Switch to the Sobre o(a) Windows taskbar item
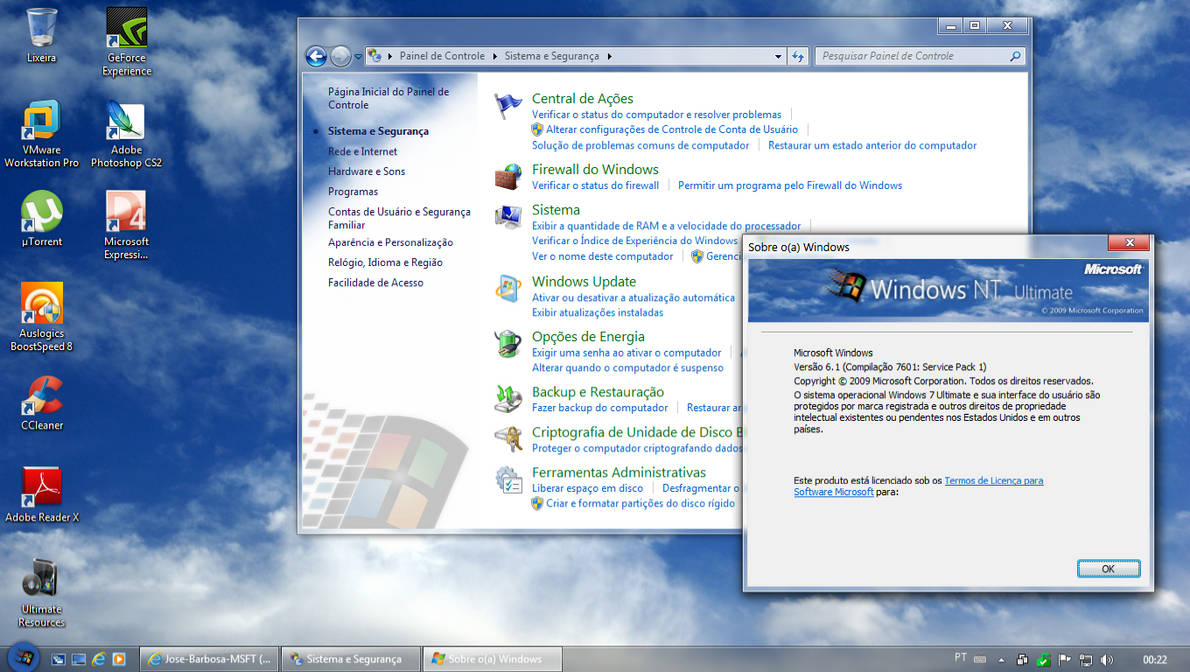The height and width of the screenshot is (672, 1190). tap(490, 659)
